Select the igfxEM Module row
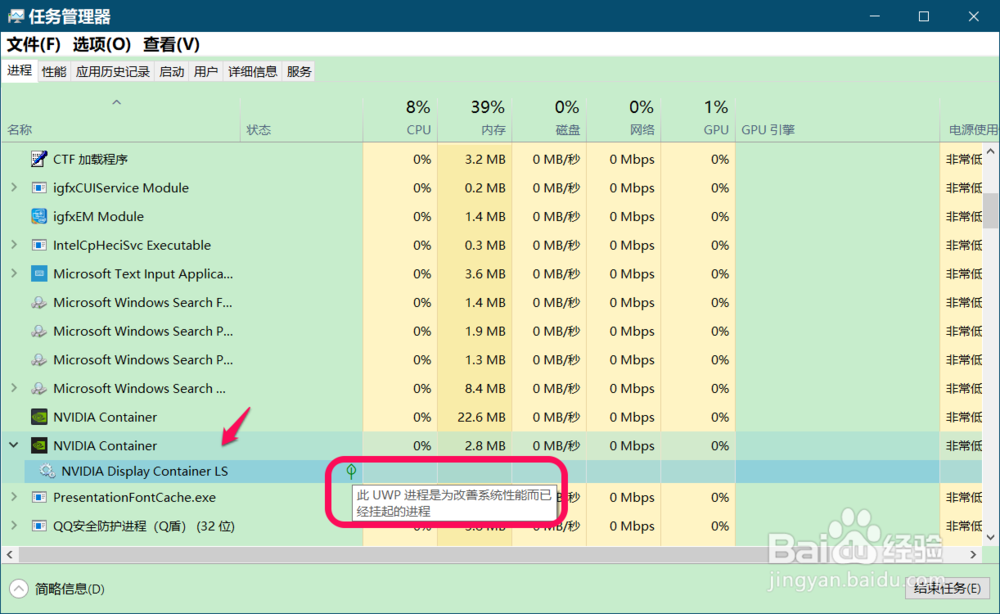 [492, 216]
